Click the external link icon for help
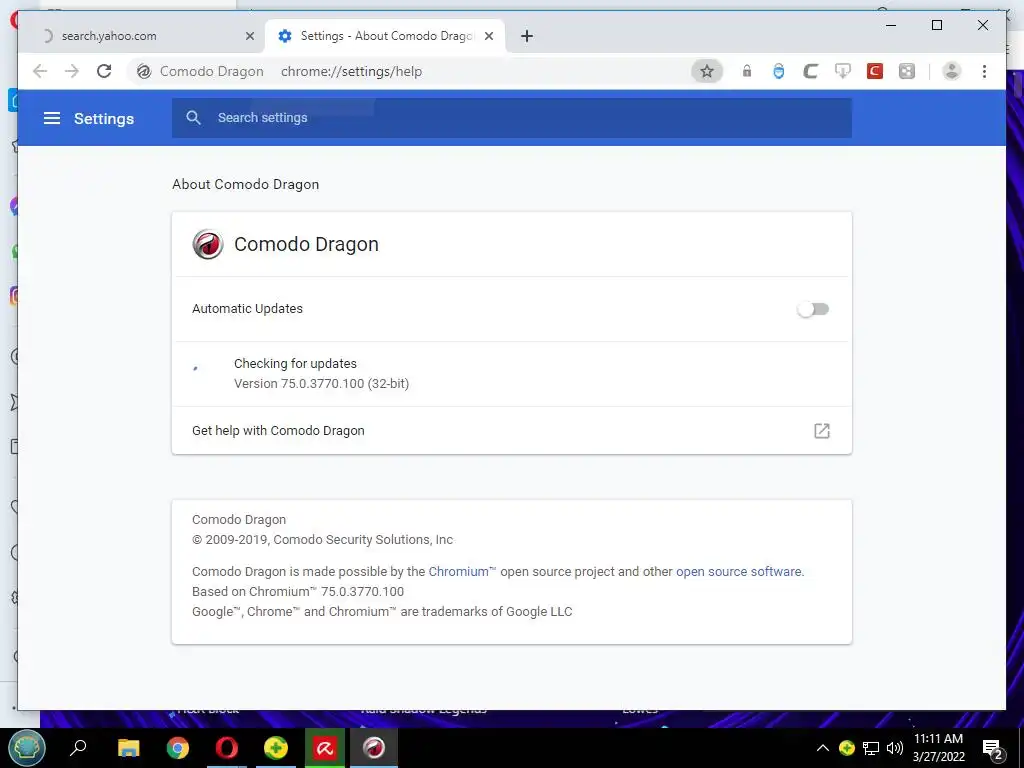Screen dimensions: 1024x768 pos(822,430)
